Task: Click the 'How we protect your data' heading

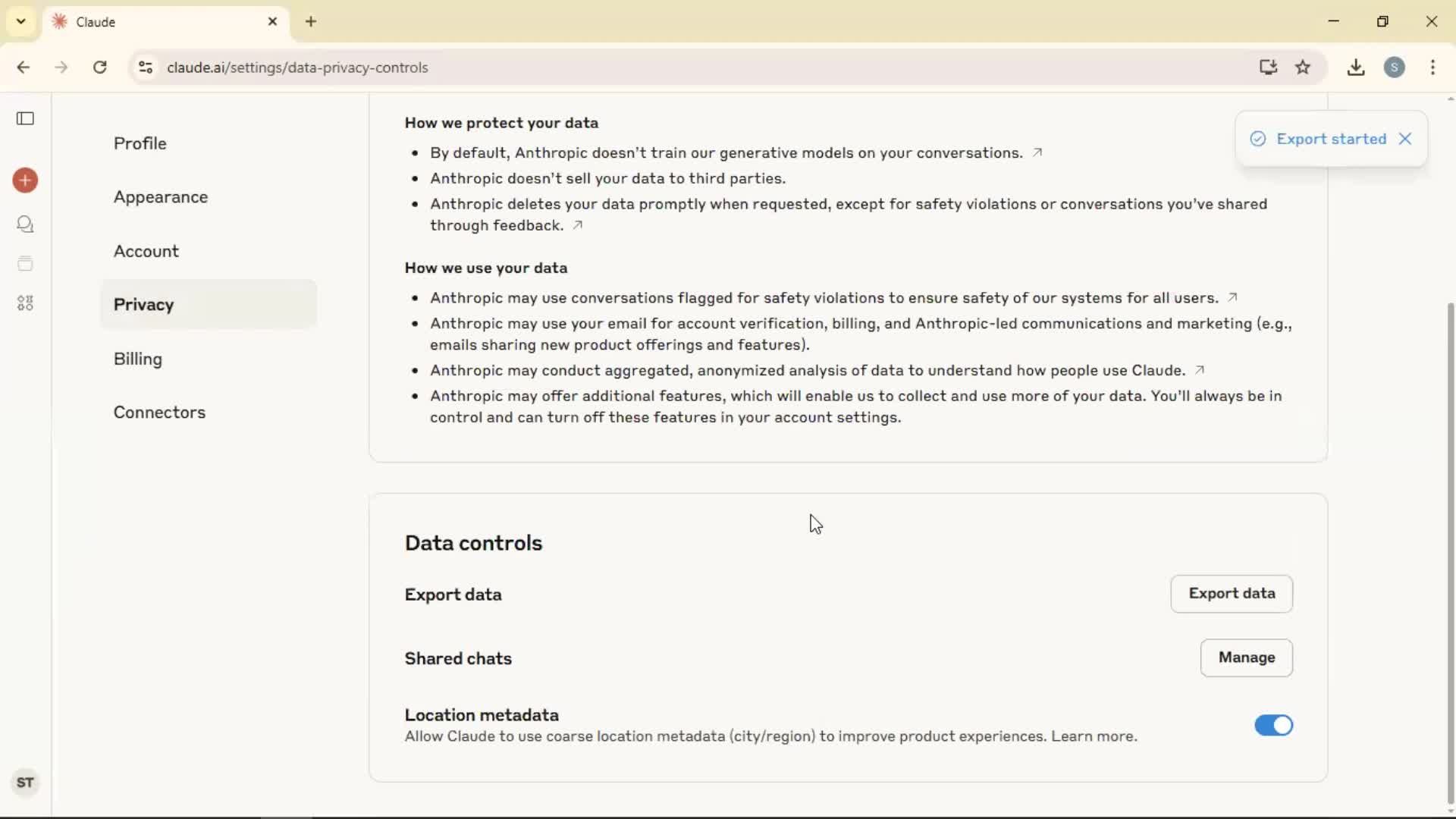Action: pyautogui.click(x=501, y=123)
